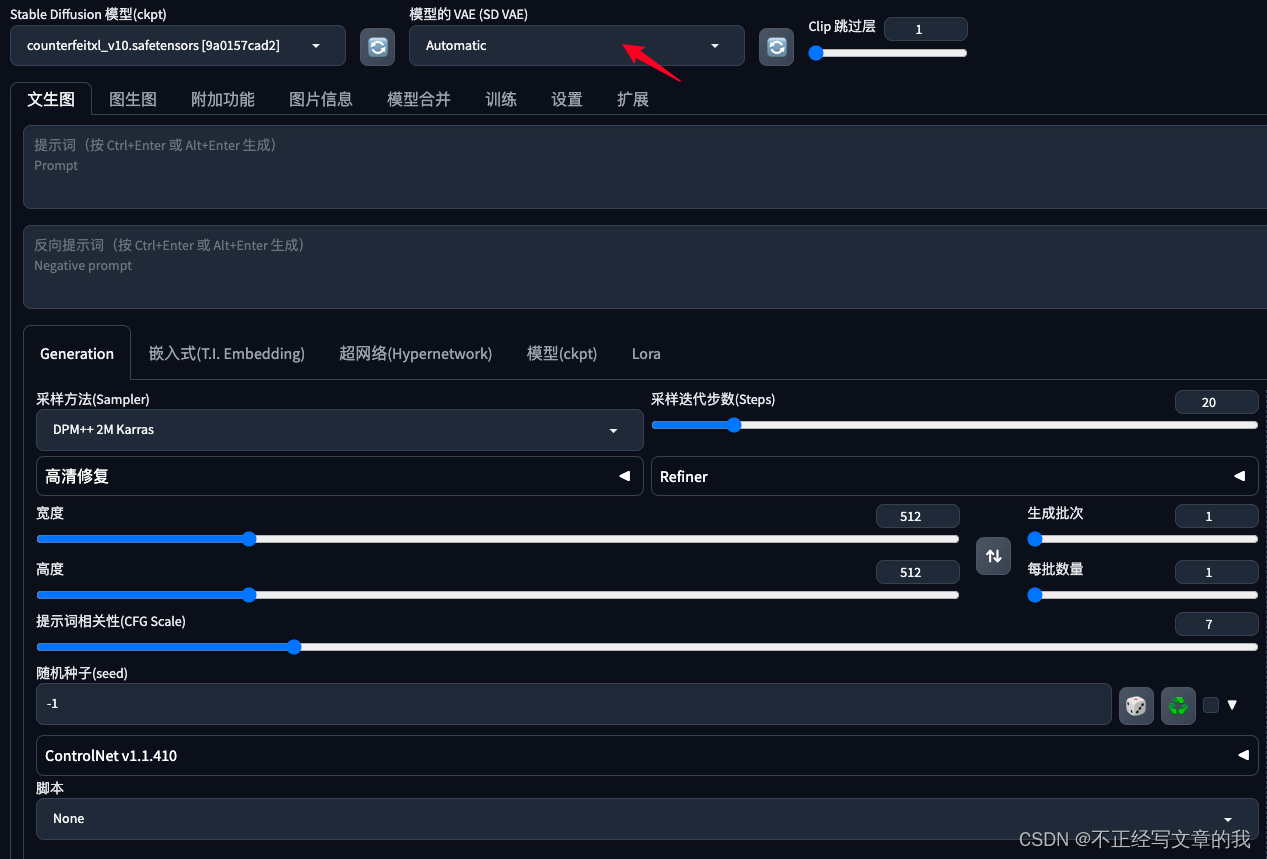The height and width of the screenshot is (859, 1267).
Task: Click into the Negative prompt text area
Action: click(645, 267)
